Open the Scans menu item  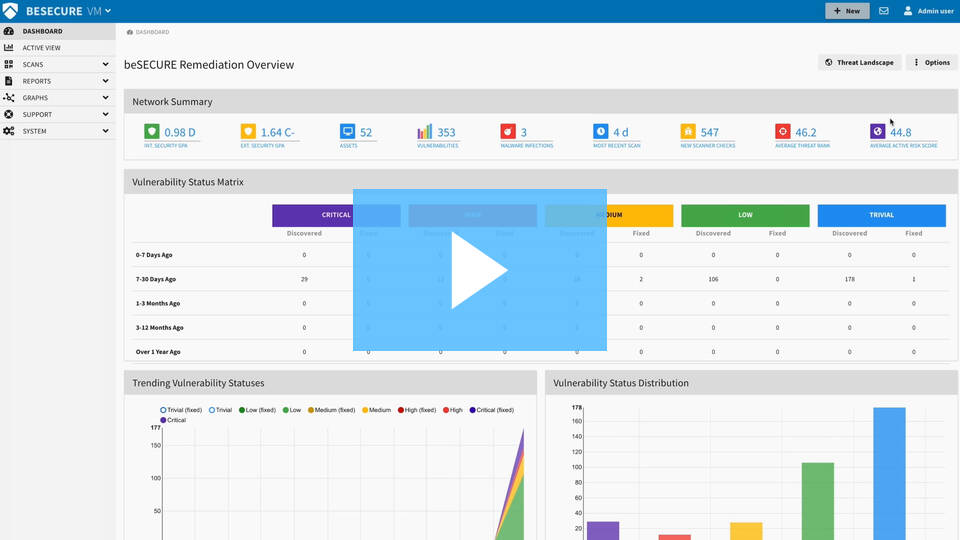[58, 64]
